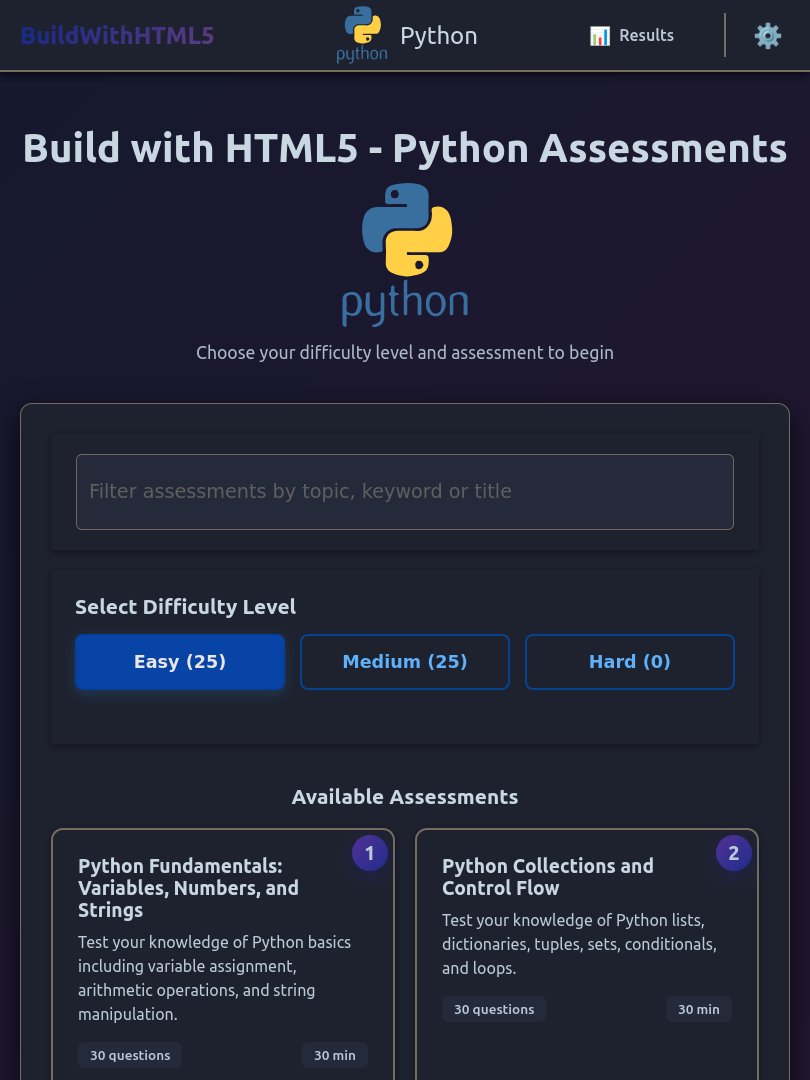Click the Python logo in the navbar
The height and width of the screenshot is (1080, 810).
pyautogui.click(x=362, y=34)
